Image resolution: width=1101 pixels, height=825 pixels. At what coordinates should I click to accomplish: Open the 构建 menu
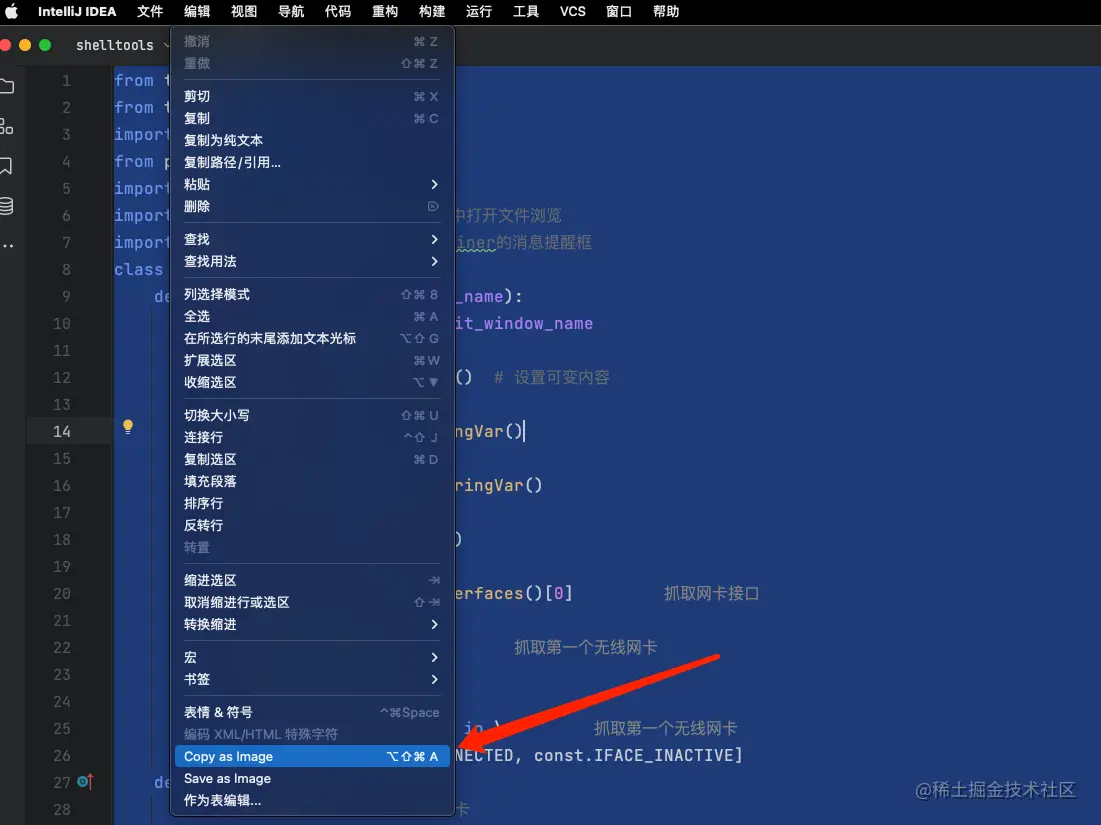click(x=432, y=11)
